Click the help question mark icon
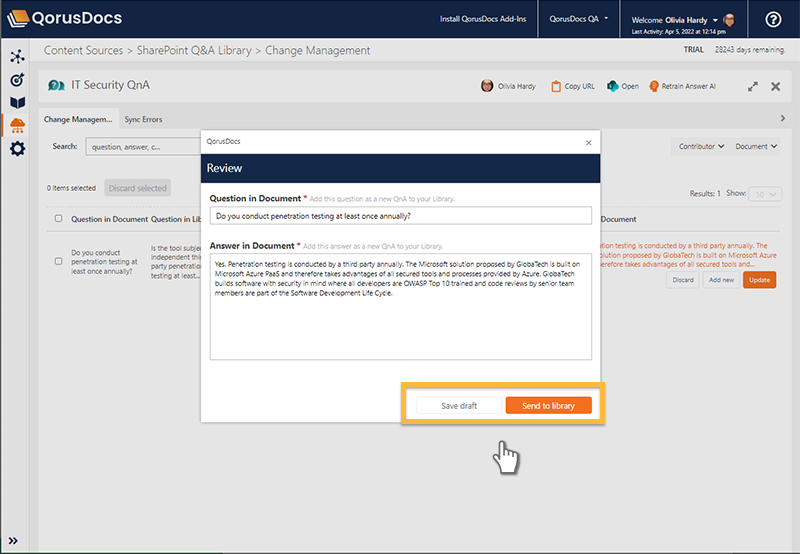Image resolution: width=800 pixels, height=554 pixels. [x=772, y=19]
